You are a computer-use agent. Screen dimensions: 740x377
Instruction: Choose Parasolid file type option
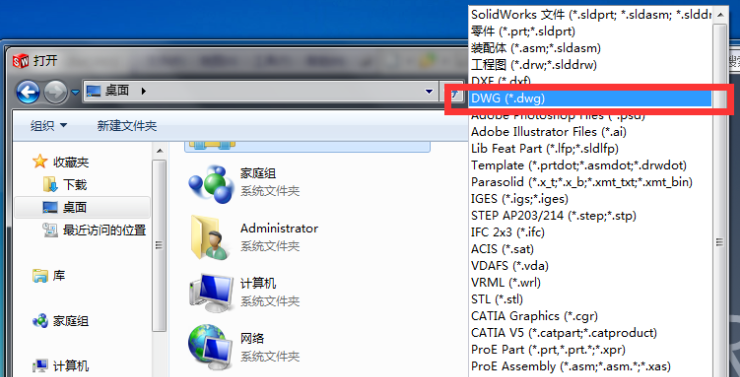tap(591, 182)
